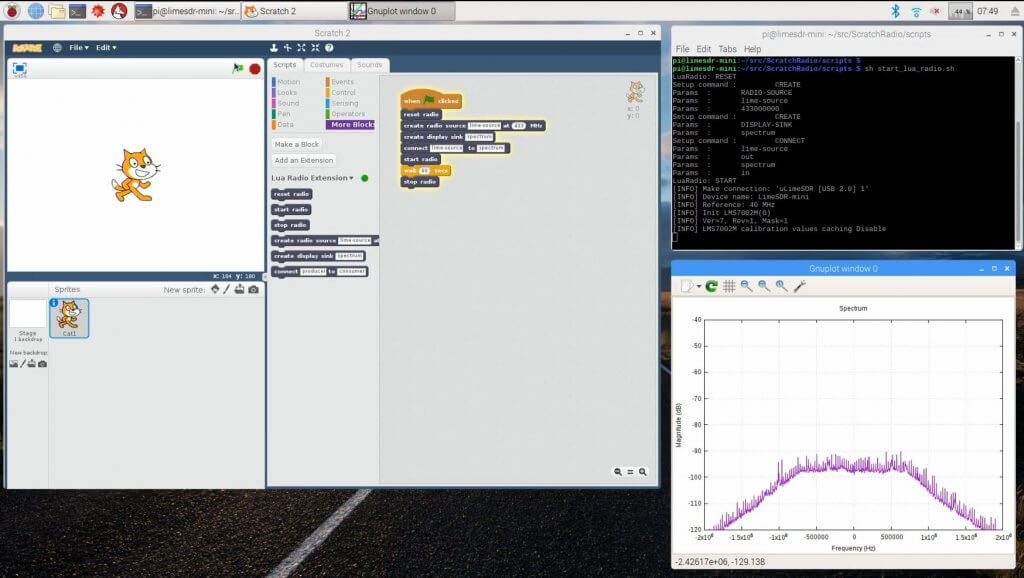
Task: Click the green flag to run the script
Action: coord(237,69)
